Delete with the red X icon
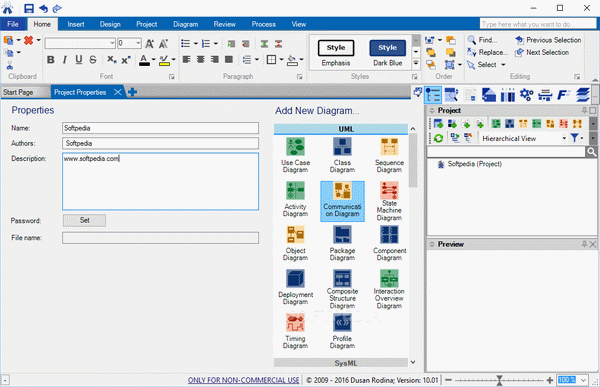 28,40
